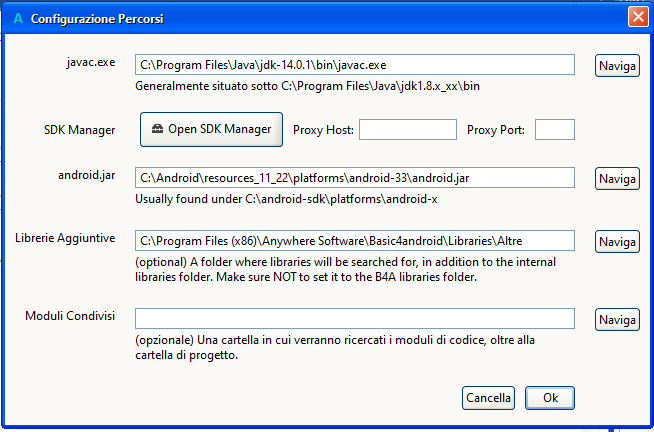
Task: Click the Proxy Port label
Action: [497, 129]
